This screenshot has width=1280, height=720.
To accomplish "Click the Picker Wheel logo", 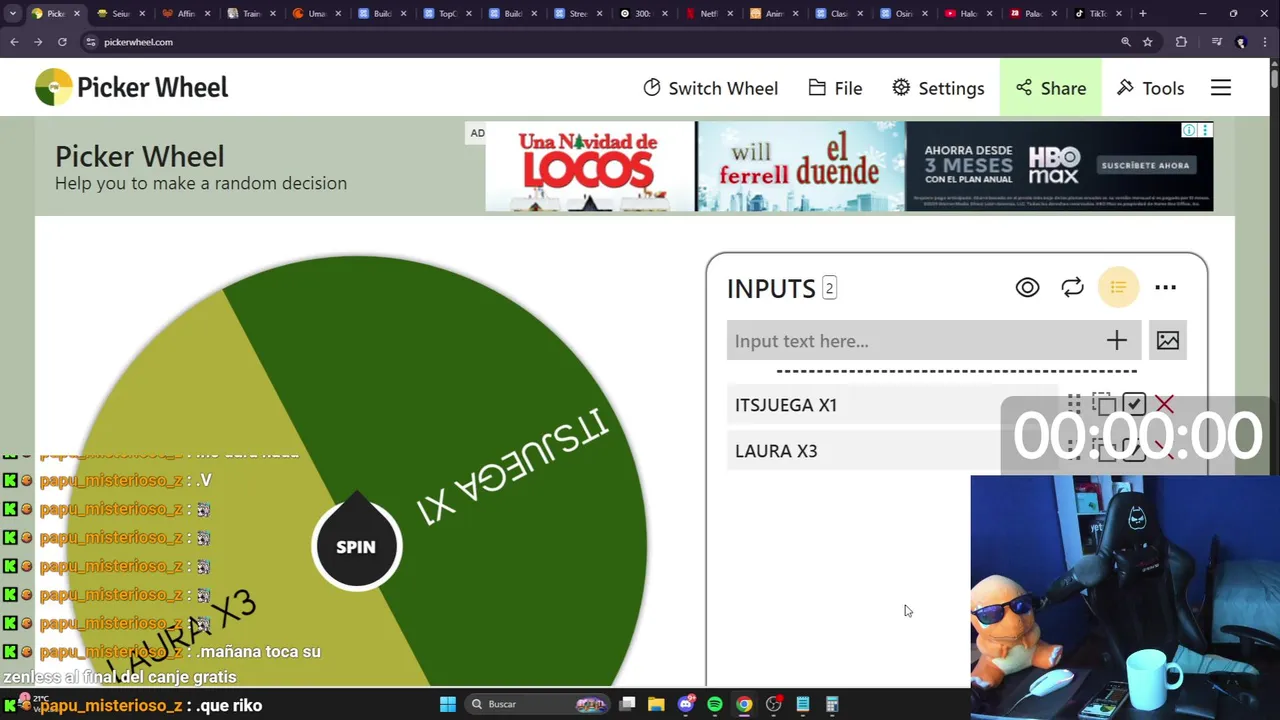I will click(x=131, y=87).
